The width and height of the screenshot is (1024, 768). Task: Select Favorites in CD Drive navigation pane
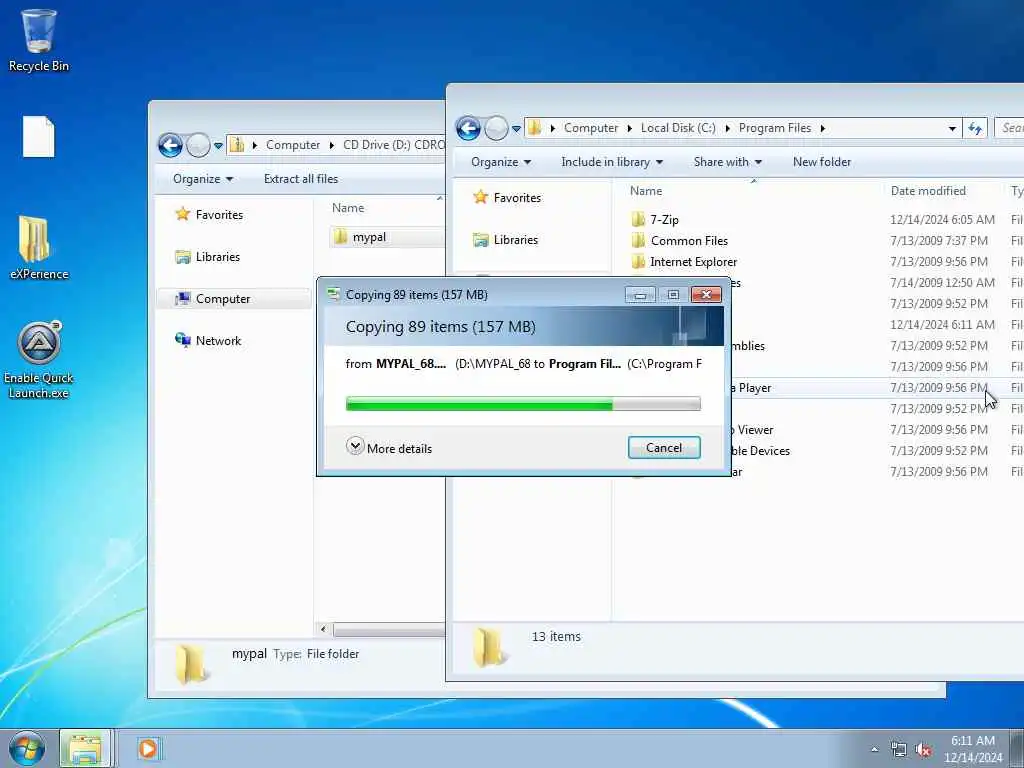[x=209, y=214]
